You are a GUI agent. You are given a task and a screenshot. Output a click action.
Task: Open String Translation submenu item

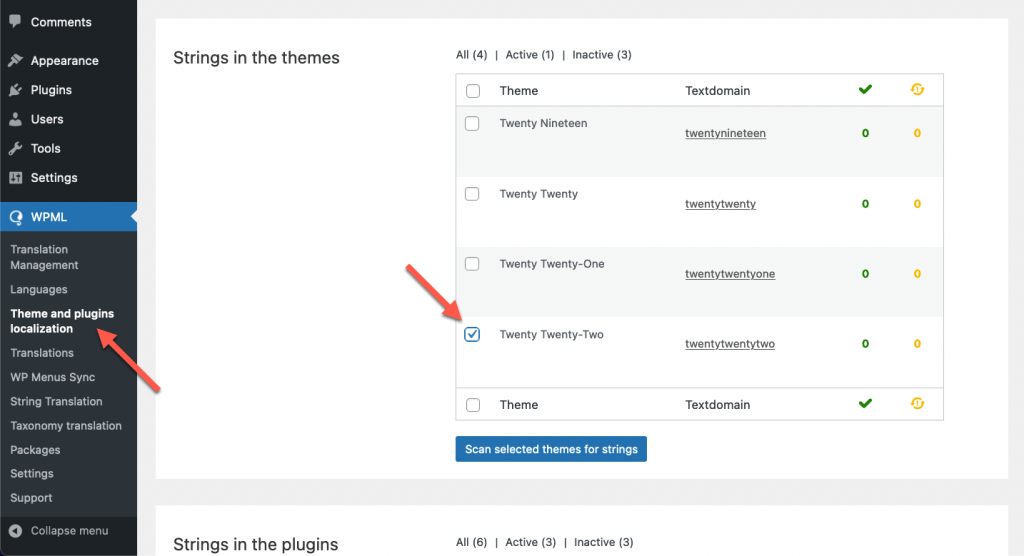point(56,402)
